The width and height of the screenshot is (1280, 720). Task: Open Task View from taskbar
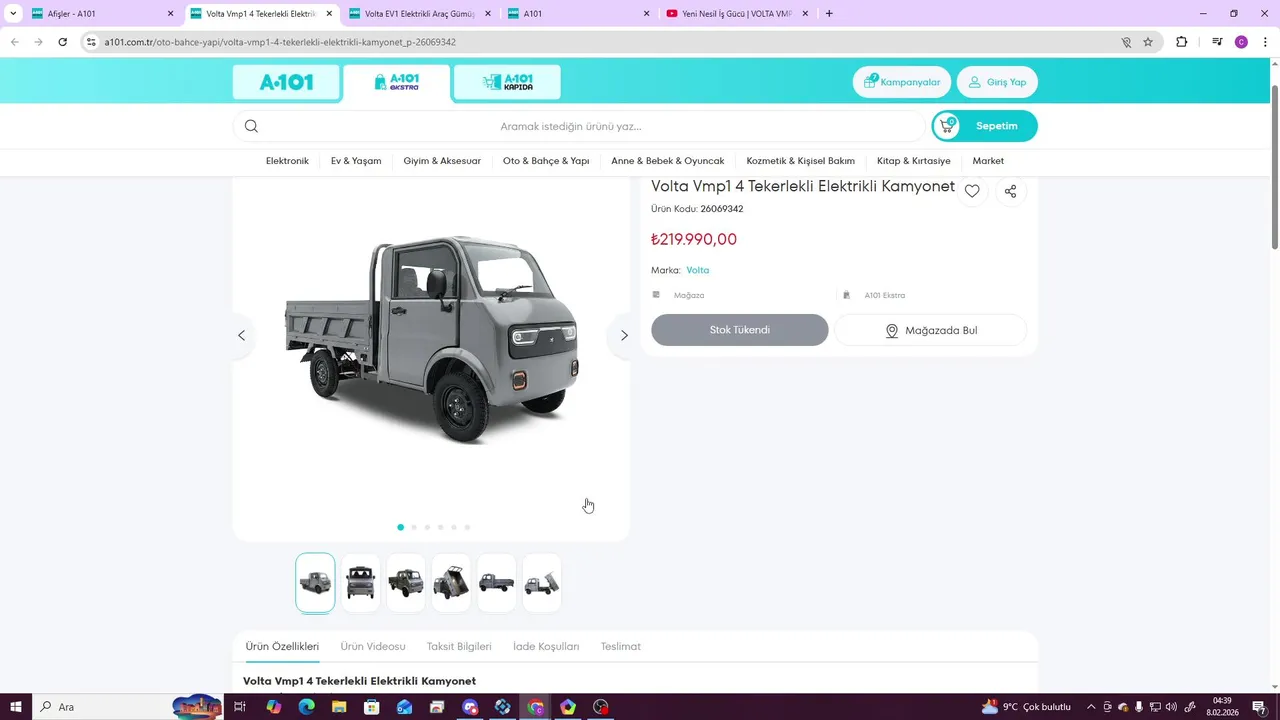(x=240, y=707)
